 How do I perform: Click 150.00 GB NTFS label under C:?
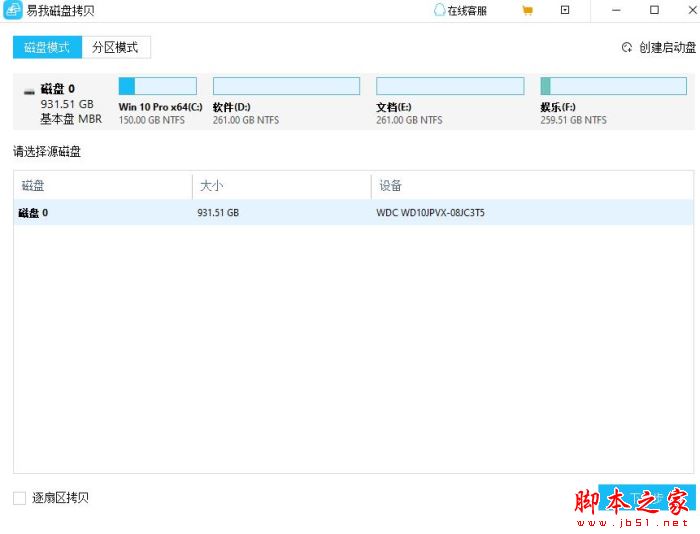coord(152,120)
